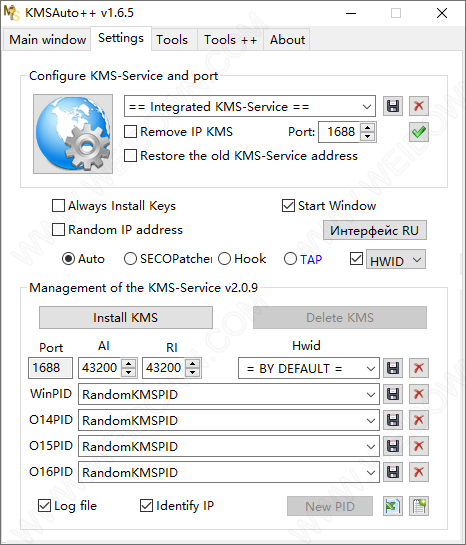Uncheck the Start Window option
The height and width of the screenshot is (545, 466).
click(288, 205)
